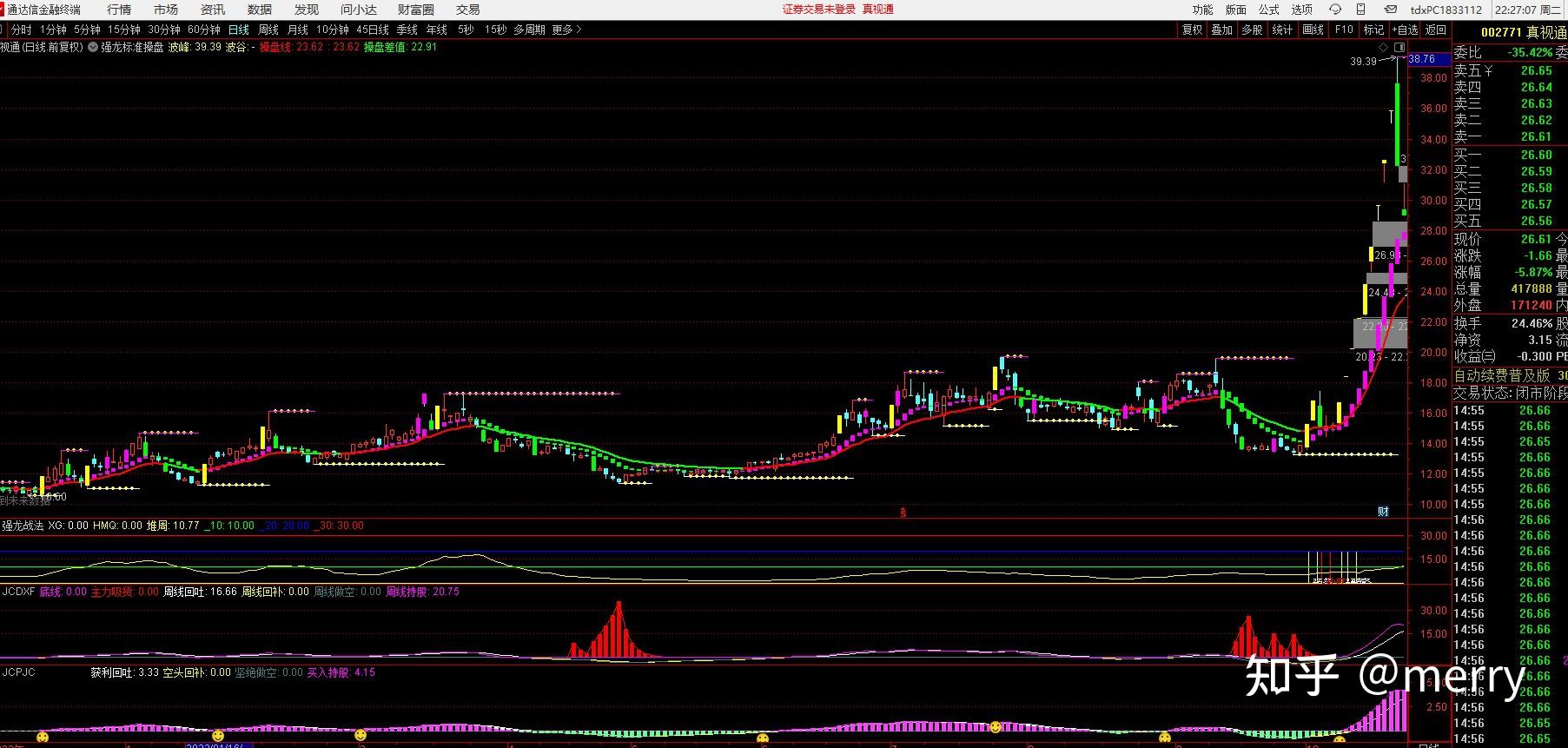The image size is (1568, 748).
Task: Add stock via +自选 button
Action: (x=1405, y=30)
